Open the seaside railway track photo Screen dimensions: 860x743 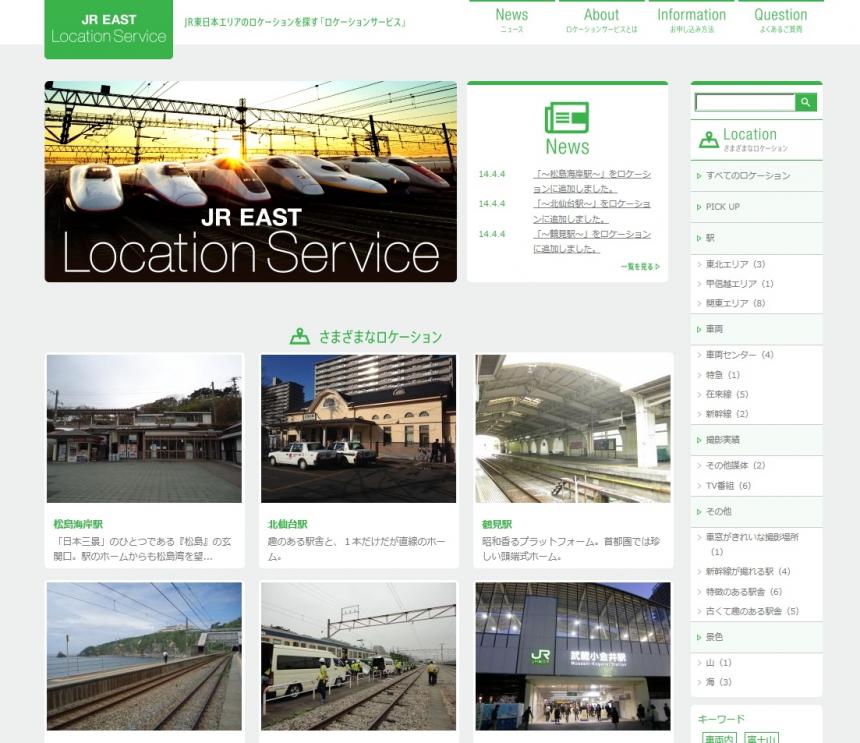tap(144, 656)
